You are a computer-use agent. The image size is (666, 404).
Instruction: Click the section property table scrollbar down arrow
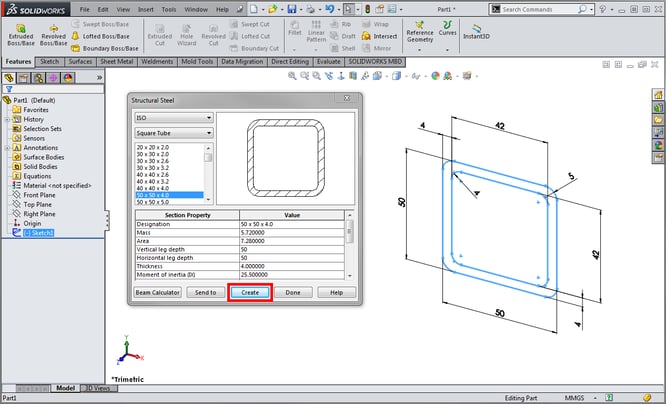[x=350, y=276]
